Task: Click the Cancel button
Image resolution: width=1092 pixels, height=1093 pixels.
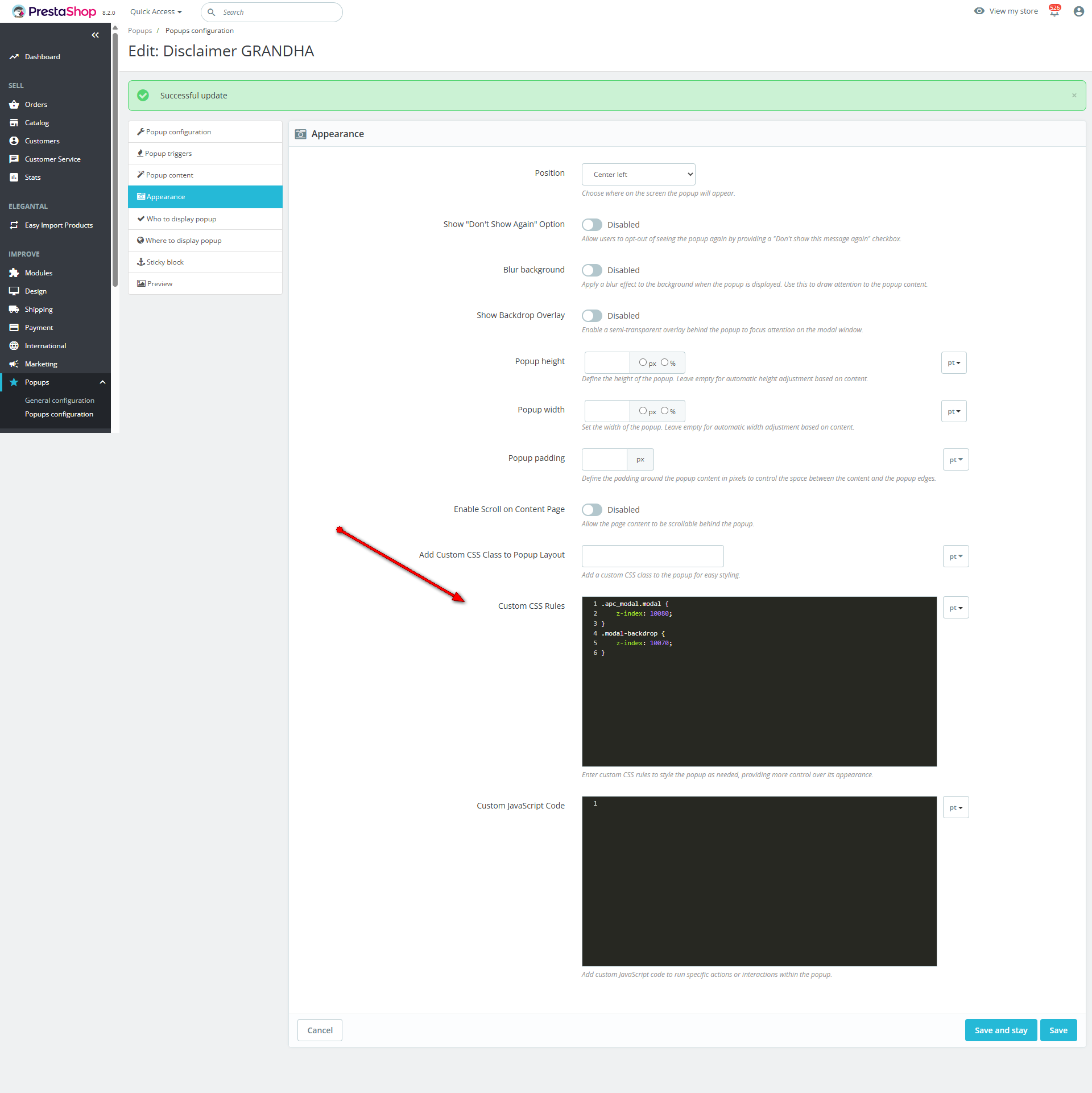Action: tap(320, 1030)
